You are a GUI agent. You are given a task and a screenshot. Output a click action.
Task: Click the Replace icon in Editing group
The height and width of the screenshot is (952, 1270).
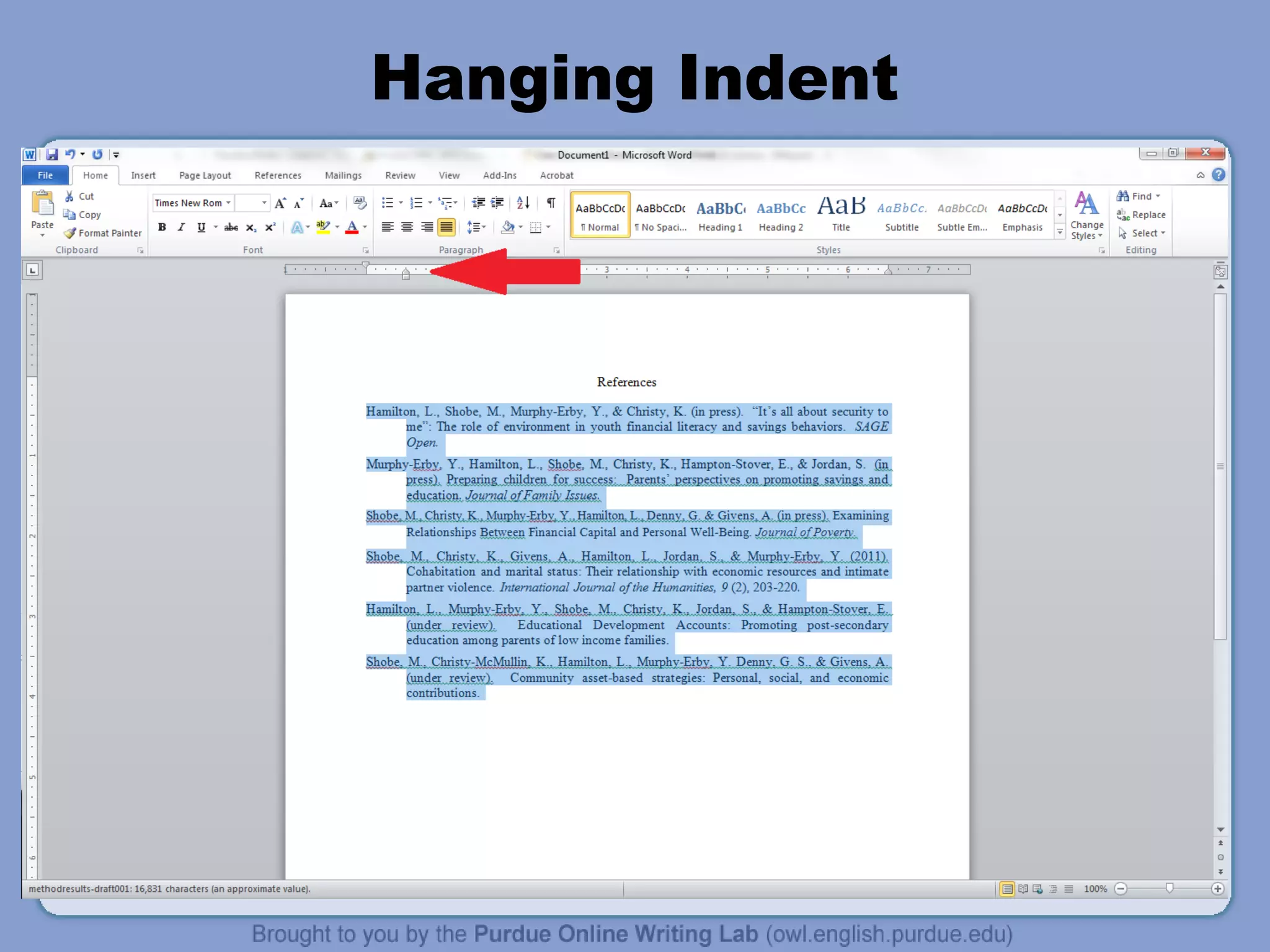tap(1122, 215)
